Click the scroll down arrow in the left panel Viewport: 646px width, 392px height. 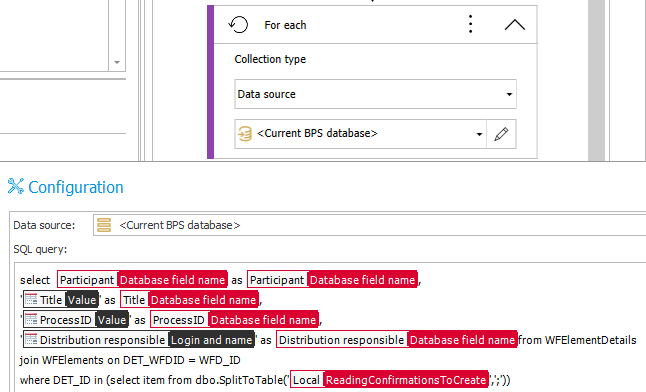117,62
